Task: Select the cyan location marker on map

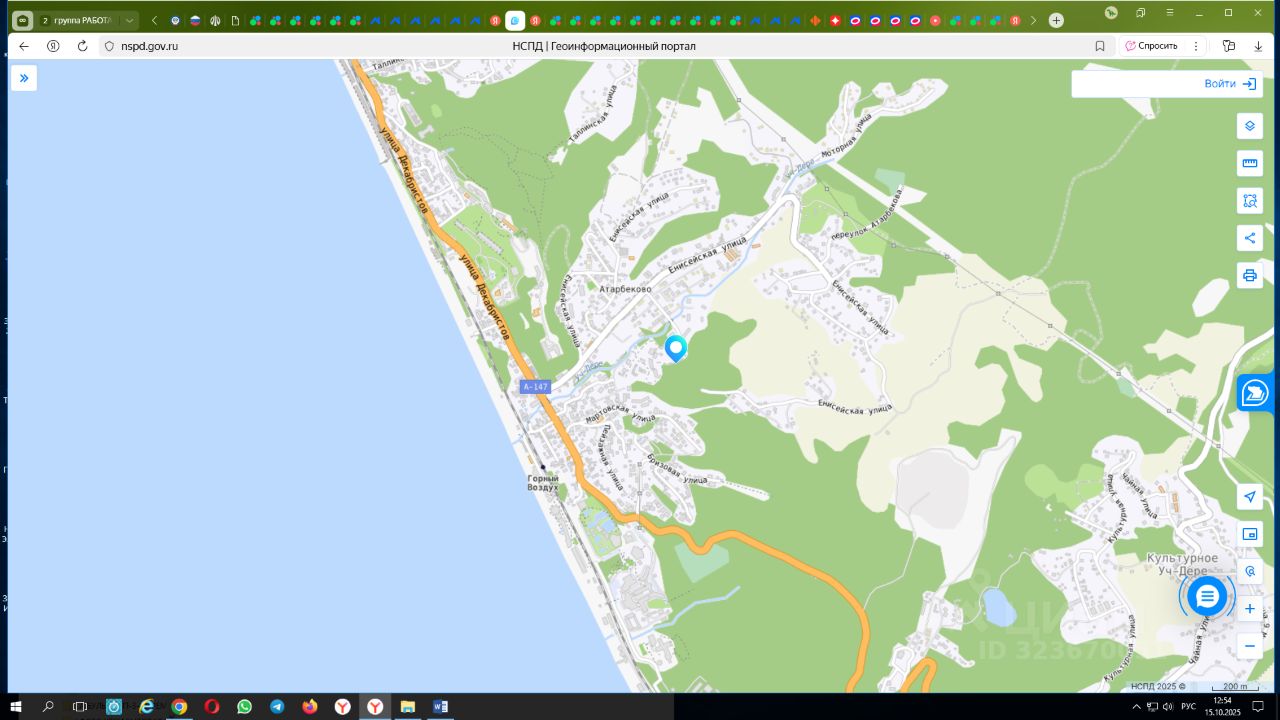Action: (676, 347)
